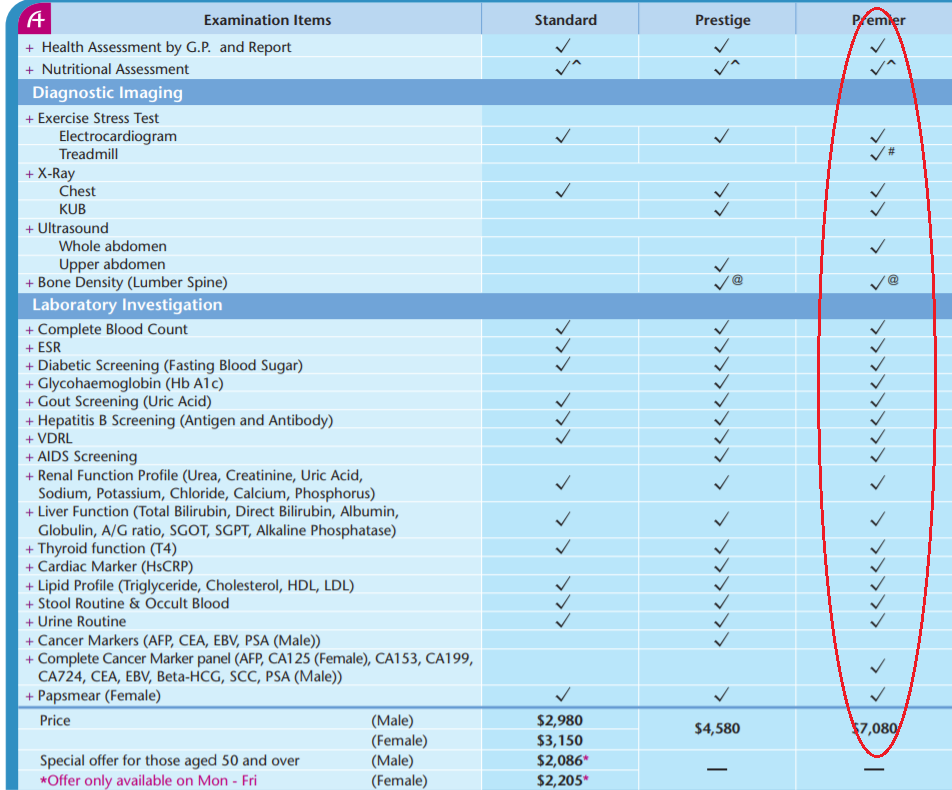Click the "Chest" sub-item
Viewport: 952px width, 790px height.
coord(77,191)
